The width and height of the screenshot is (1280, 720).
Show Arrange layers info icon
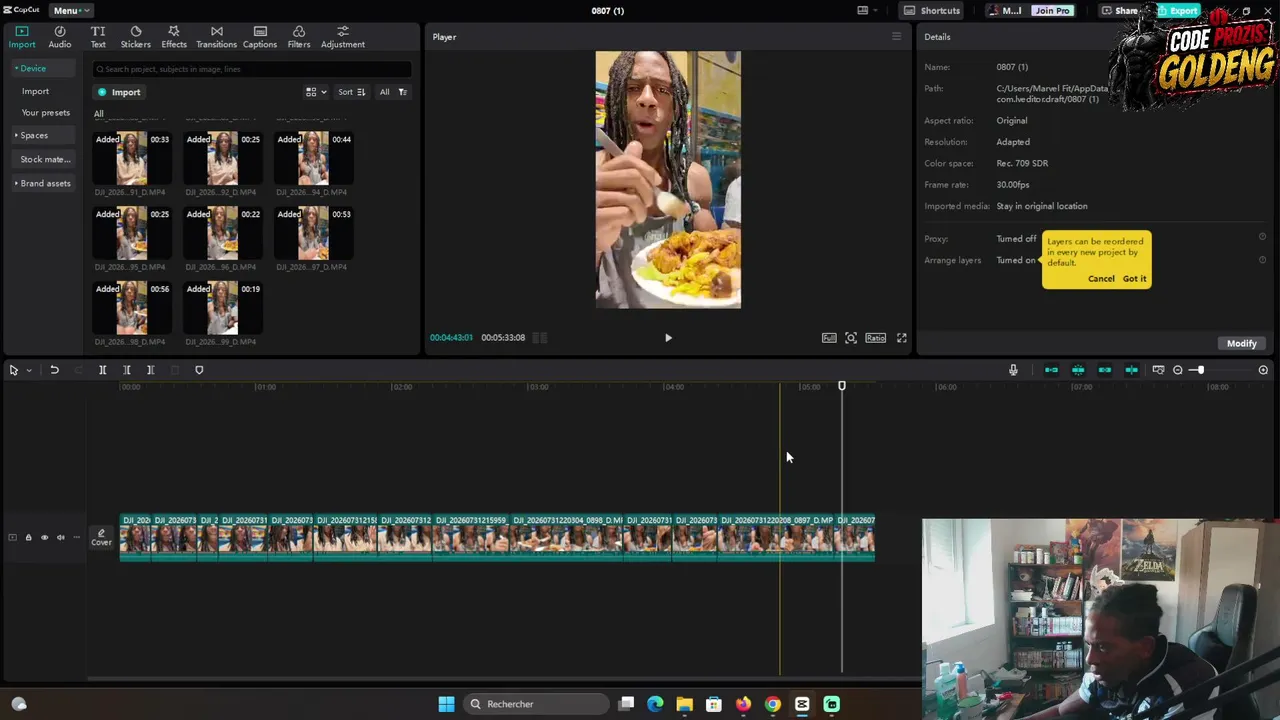1262,260
